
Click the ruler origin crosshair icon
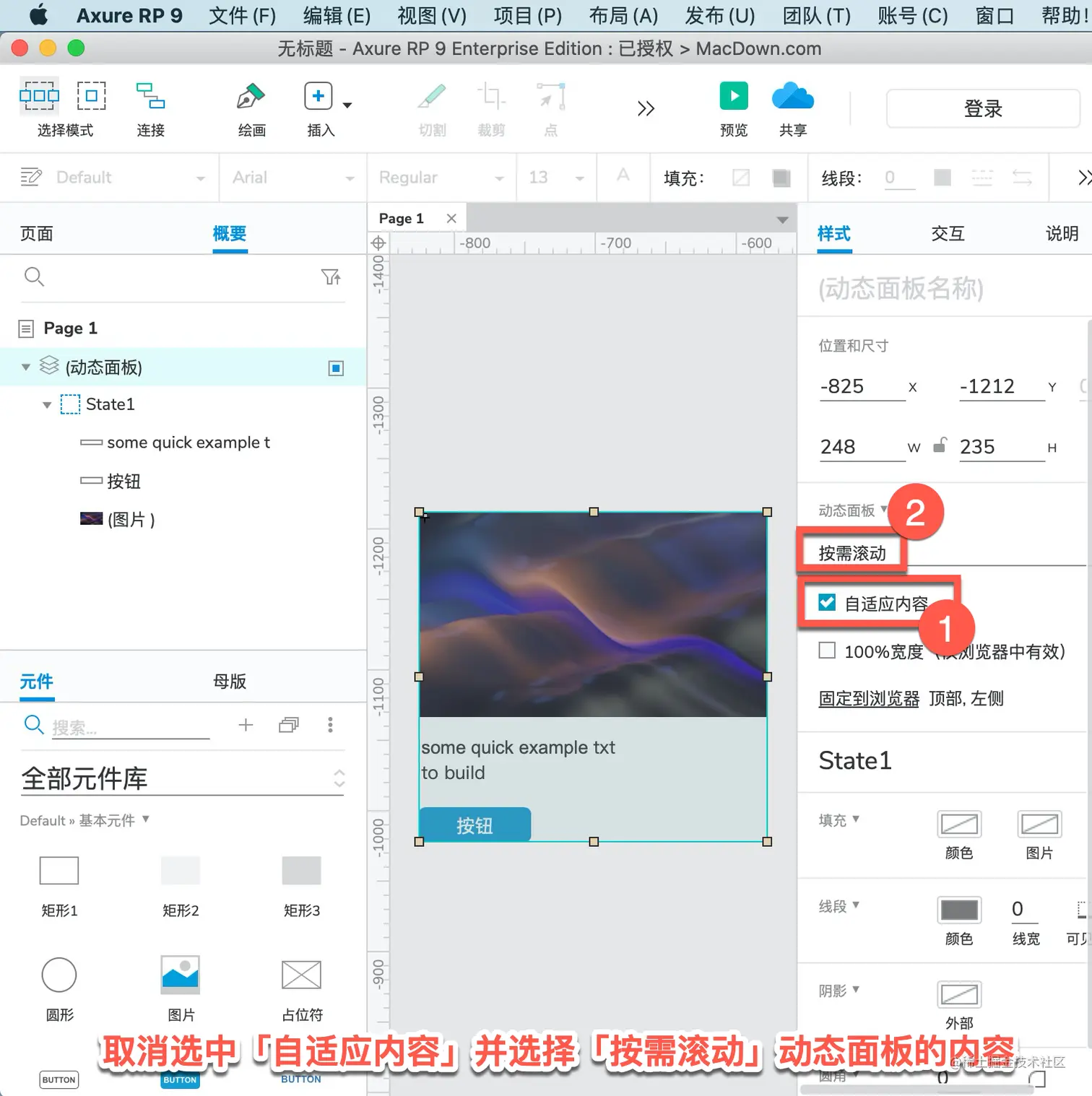point(378,243)
